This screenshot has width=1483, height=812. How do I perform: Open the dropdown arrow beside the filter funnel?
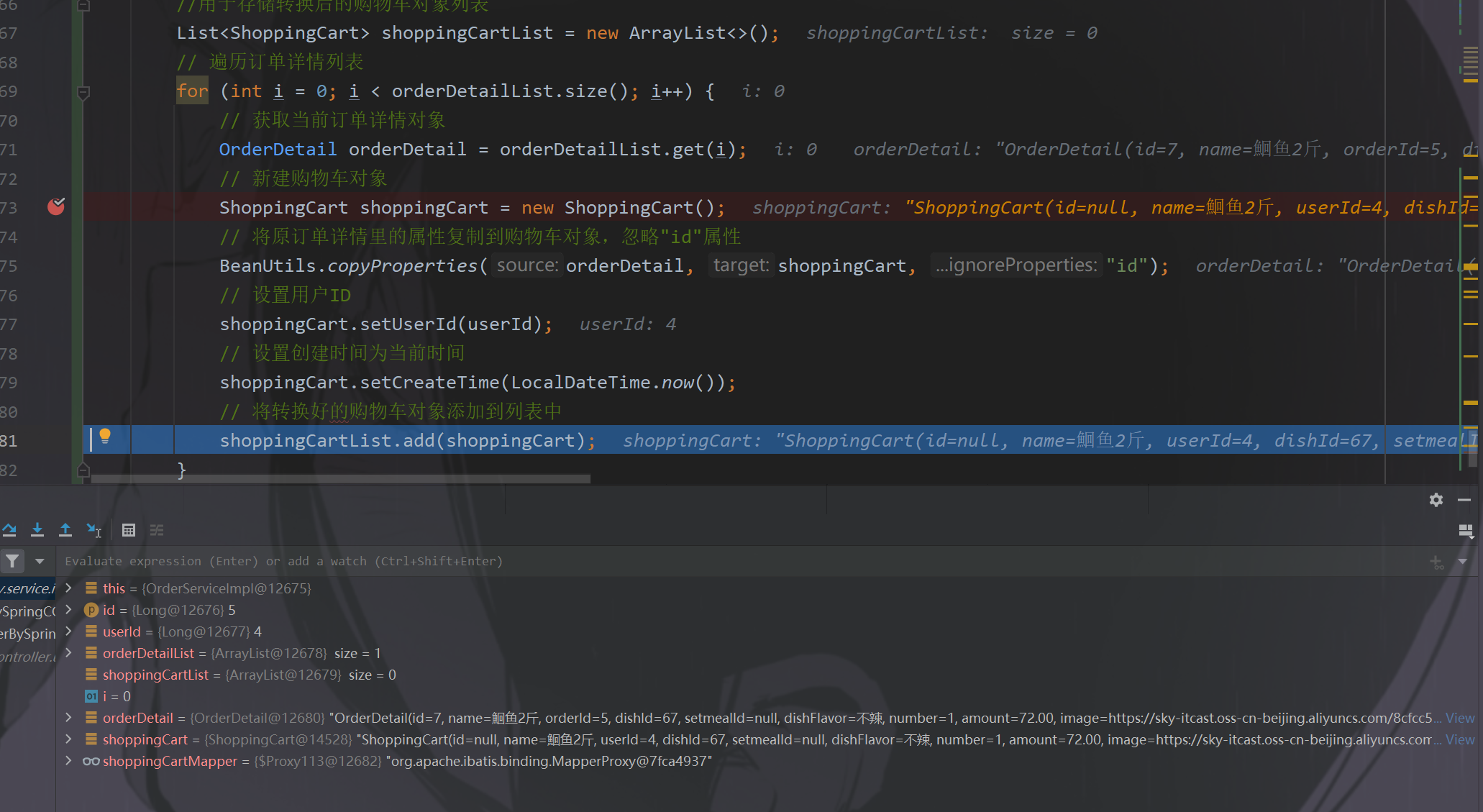coord(40,560)
